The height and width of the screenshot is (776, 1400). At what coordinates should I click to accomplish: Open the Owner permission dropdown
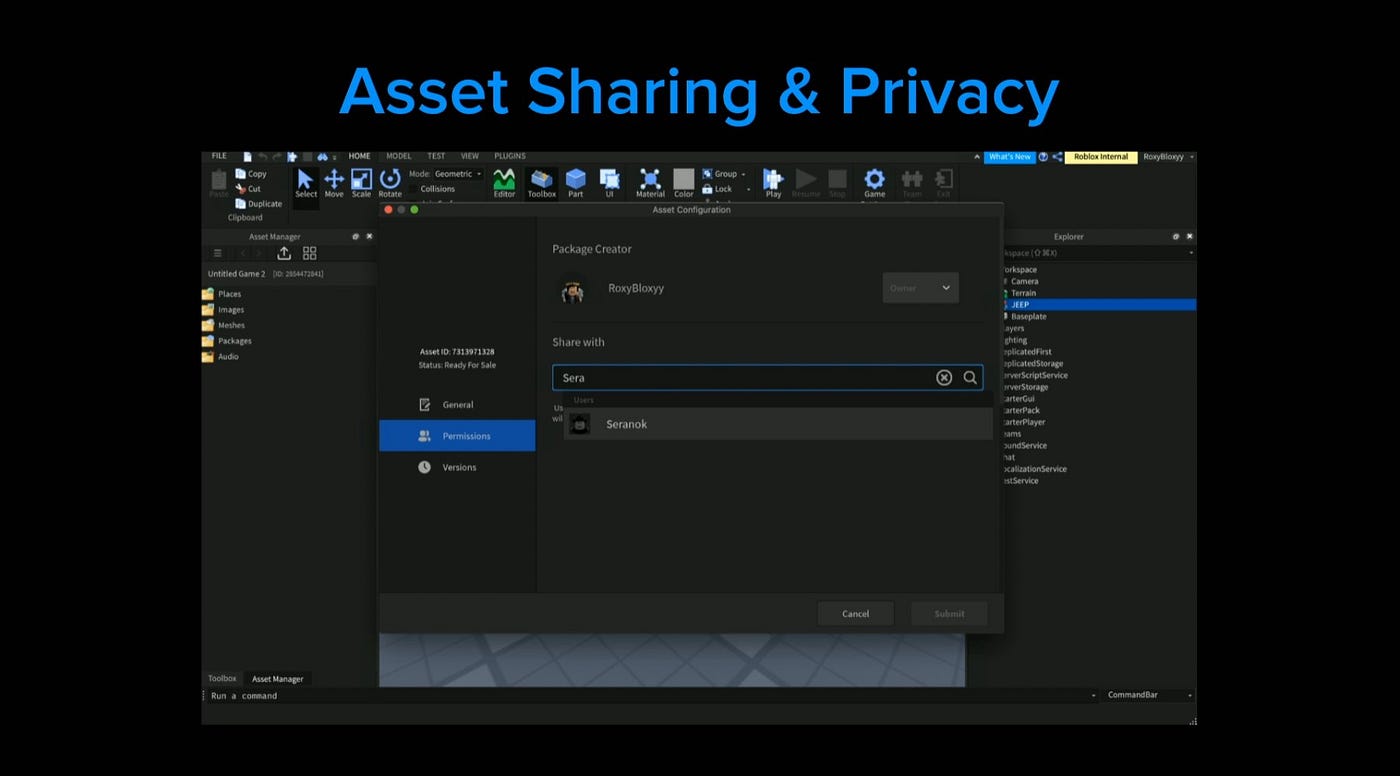coord(920,288)
